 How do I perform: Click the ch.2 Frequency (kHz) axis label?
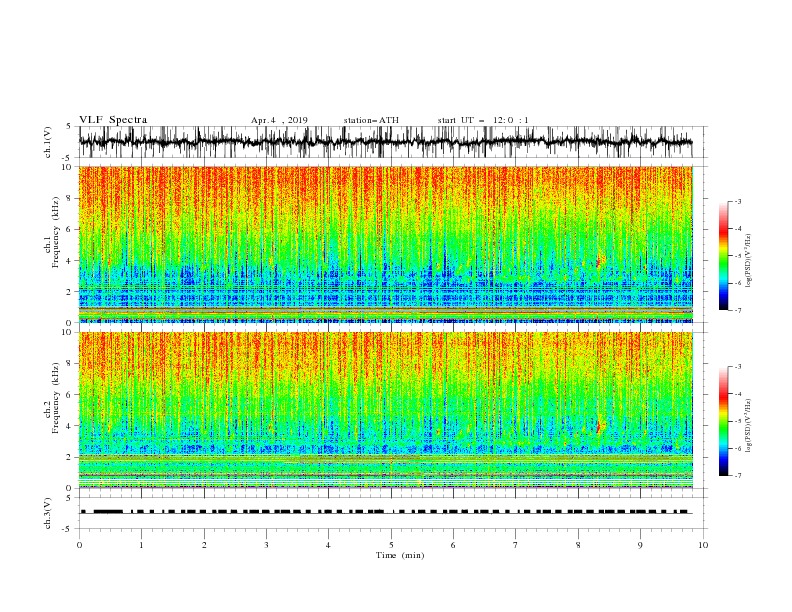pos(52,398)
